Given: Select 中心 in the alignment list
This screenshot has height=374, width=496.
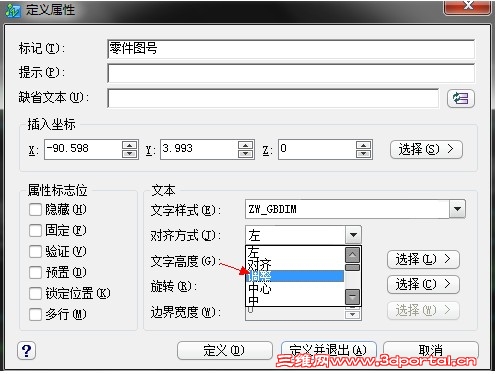Looking at the screenshot, I should click(295, 288).
